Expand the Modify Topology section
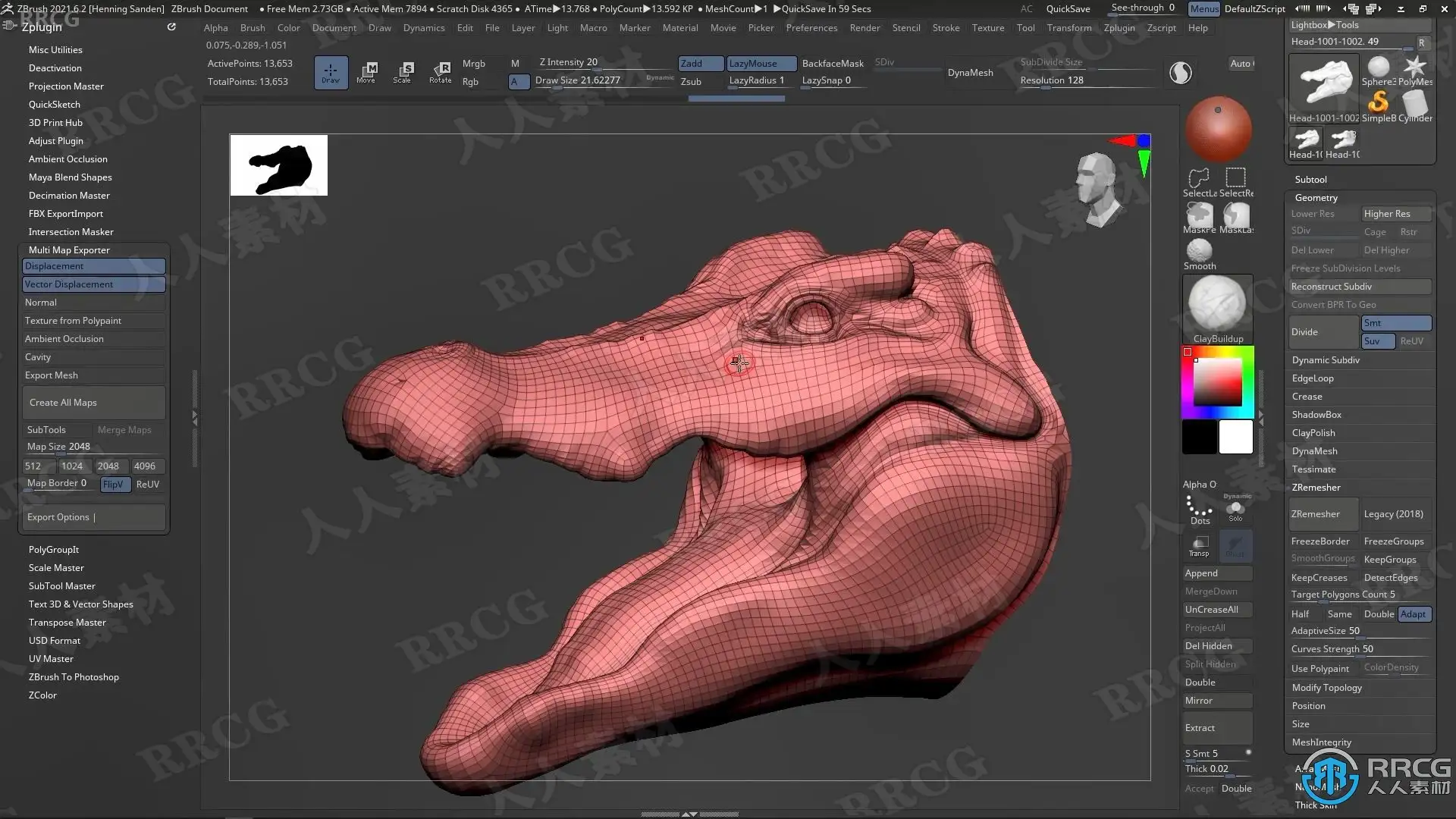 (x=1326, y=688)
